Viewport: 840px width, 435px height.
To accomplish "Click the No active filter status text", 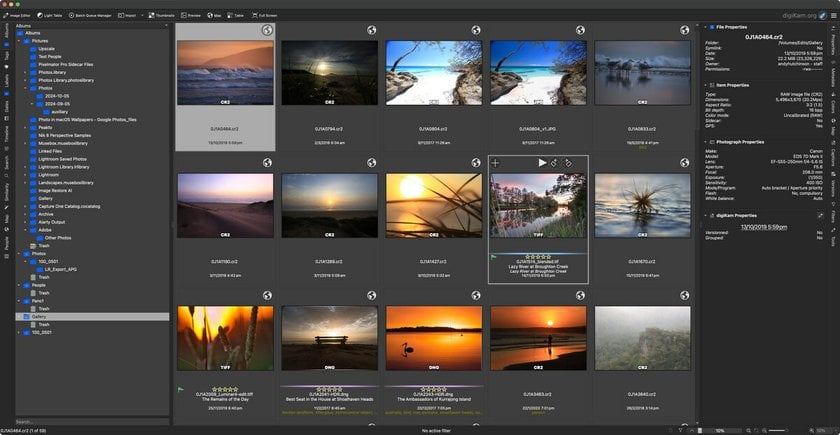I will pyautogui.click(x=434, y=430).
